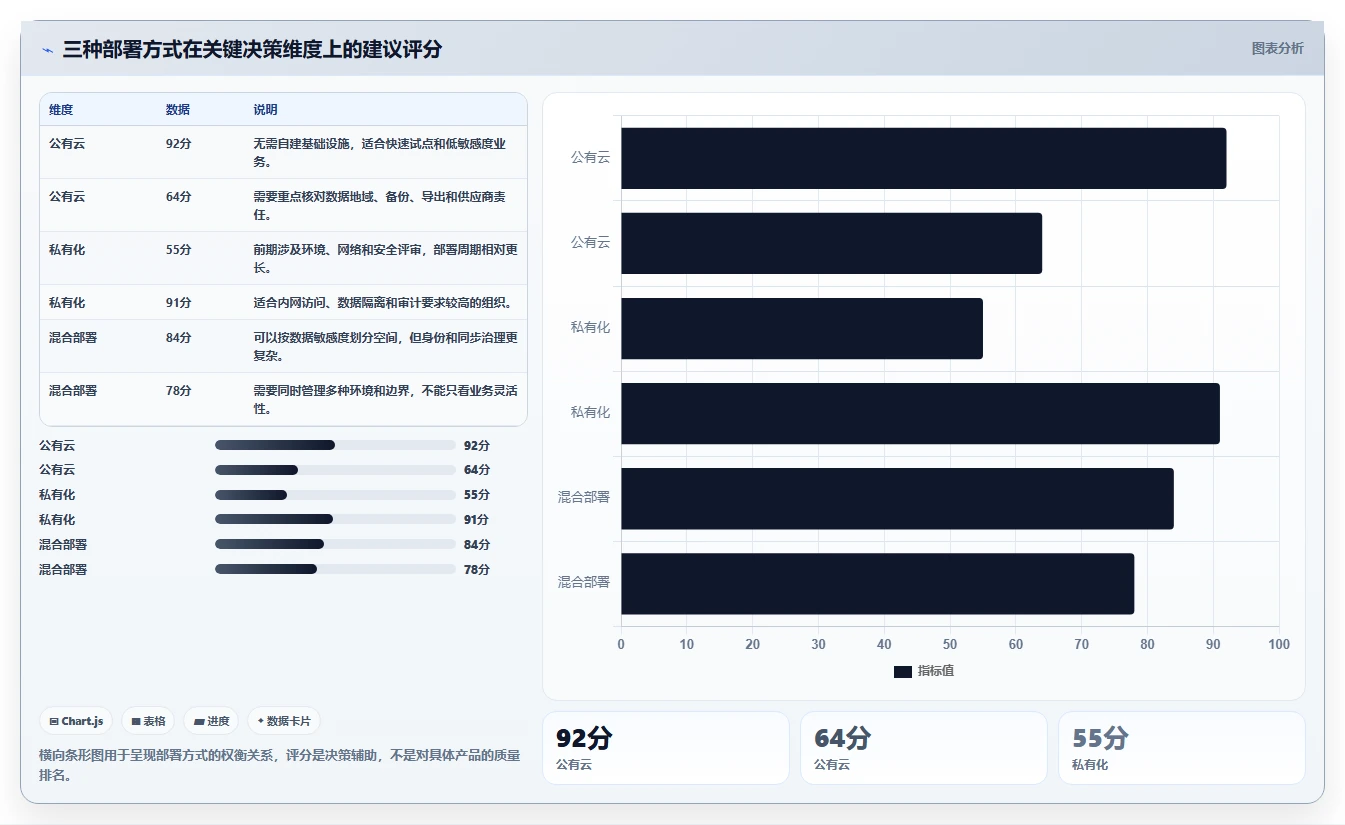Click the description starting 前期涉及环境
The width and height of the screenshot is (1345, 825).
386,258
